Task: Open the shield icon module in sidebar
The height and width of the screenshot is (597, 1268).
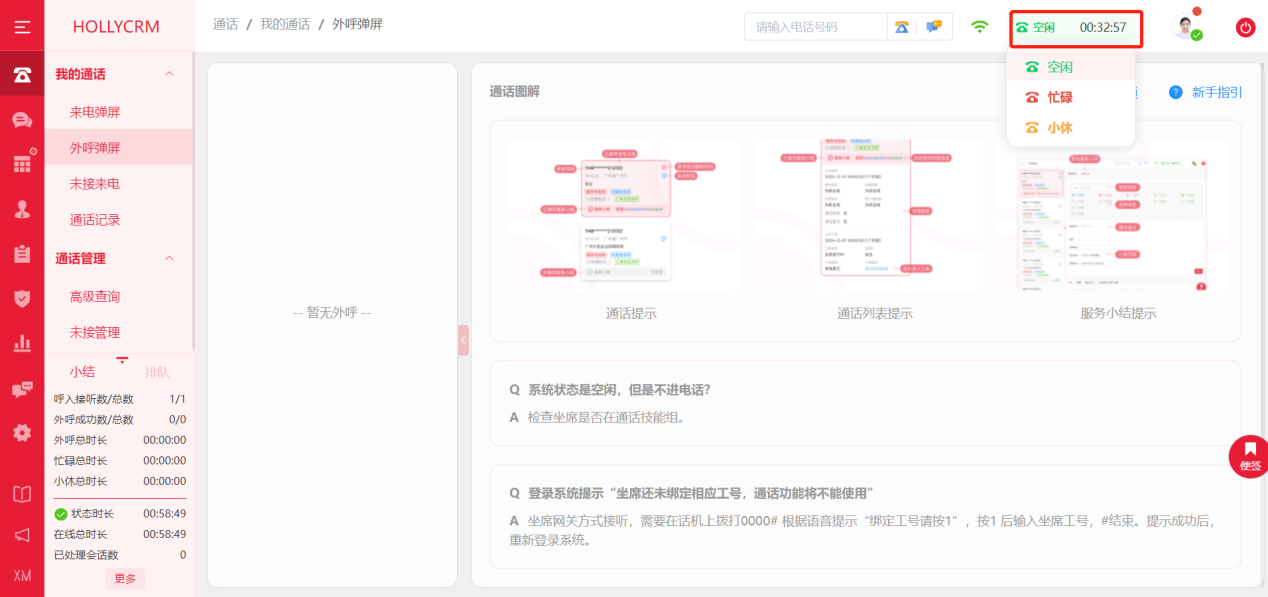Action: point(22,298)
